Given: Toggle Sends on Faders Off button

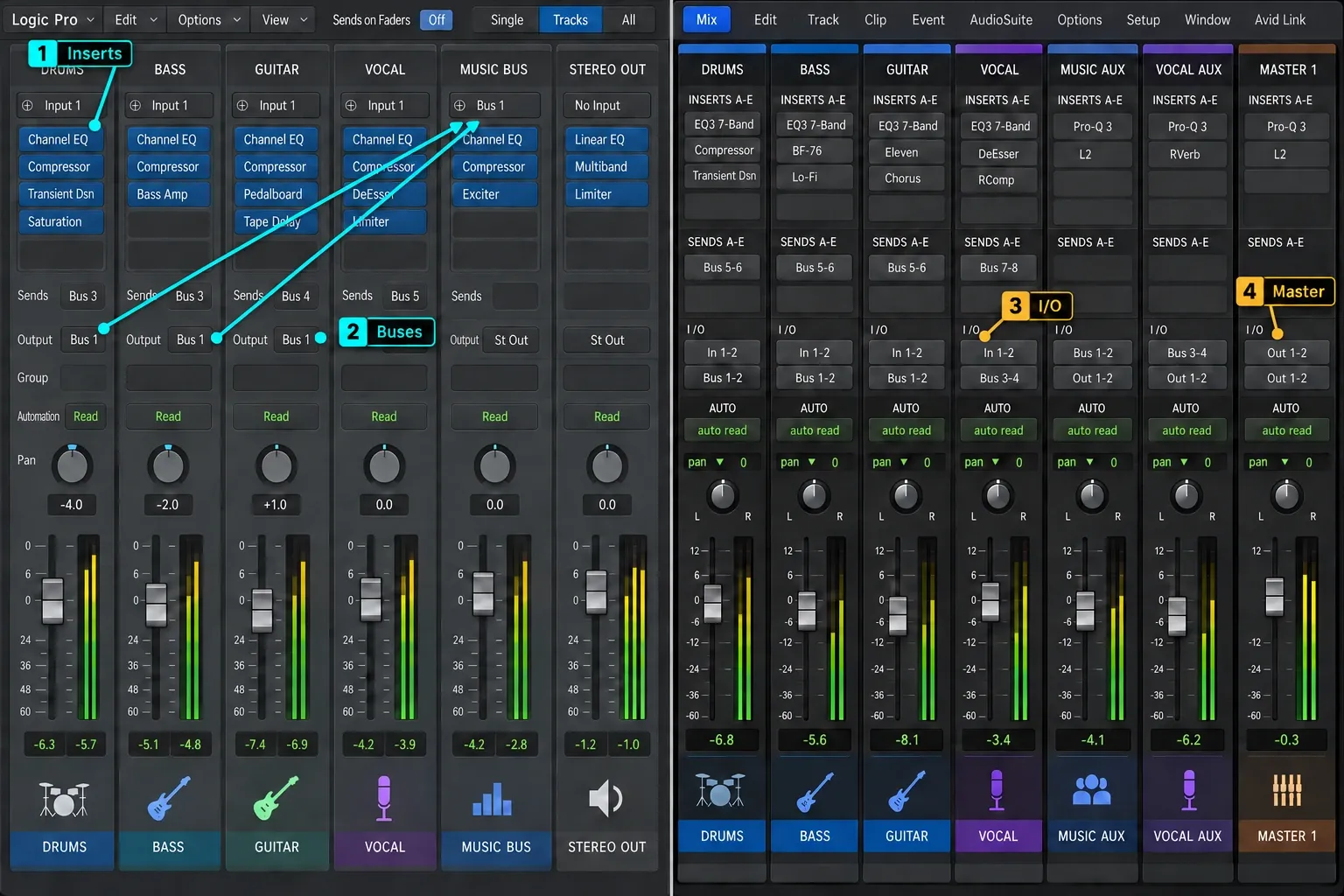Looking at the screenshot, I should pos(437,19).
